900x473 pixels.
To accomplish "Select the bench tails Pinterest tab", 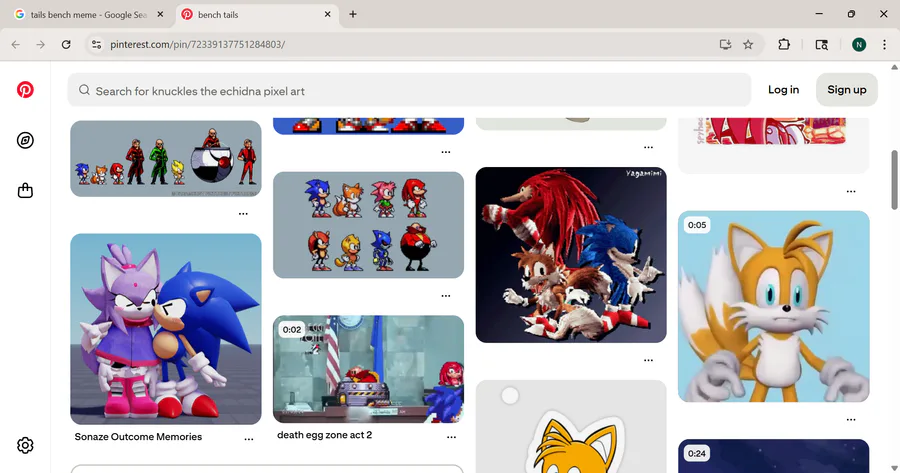I will tap(257, 14).
